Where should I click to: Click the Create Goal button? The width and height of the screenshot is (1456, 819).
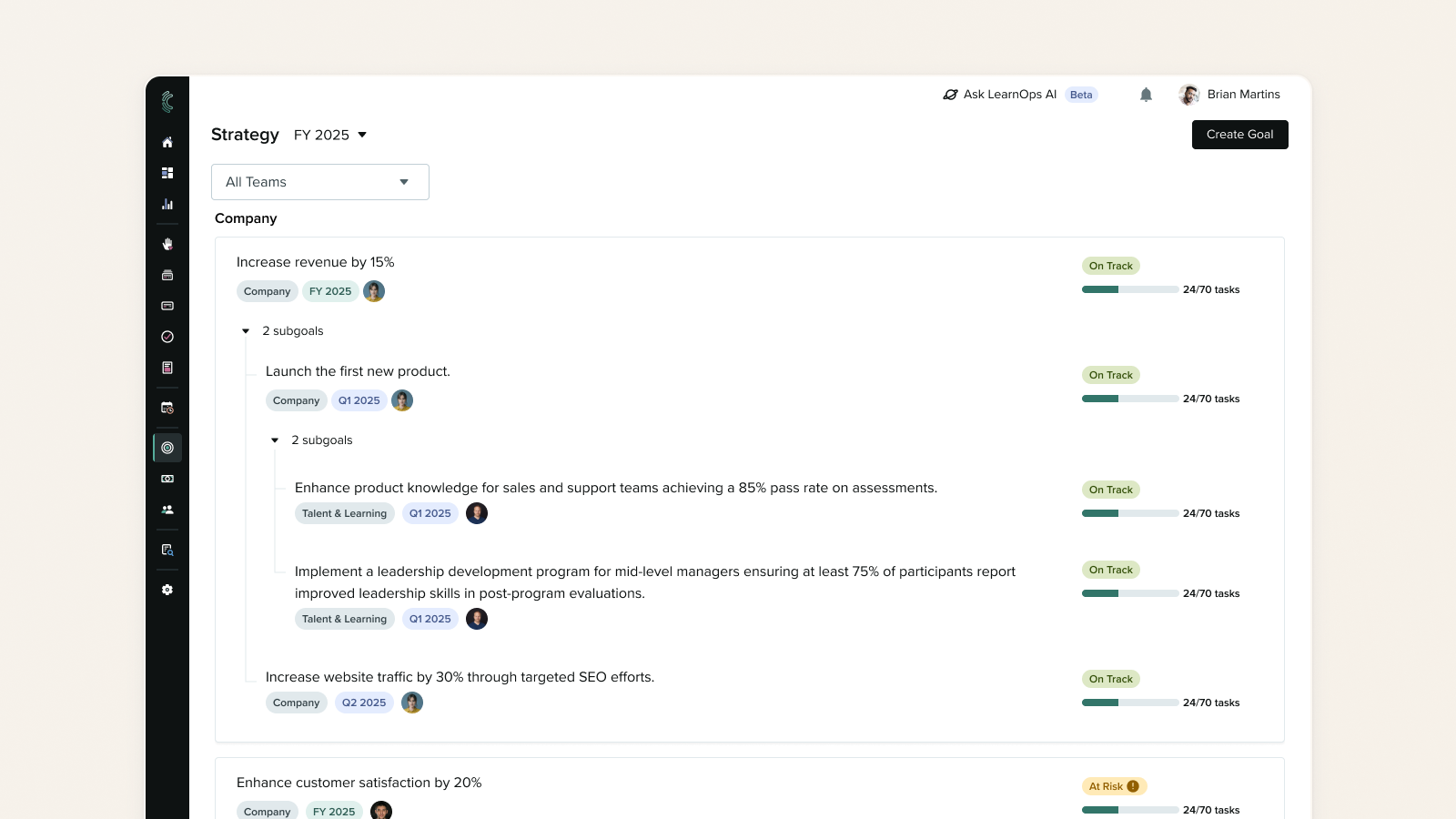(x=1239, y=135)
